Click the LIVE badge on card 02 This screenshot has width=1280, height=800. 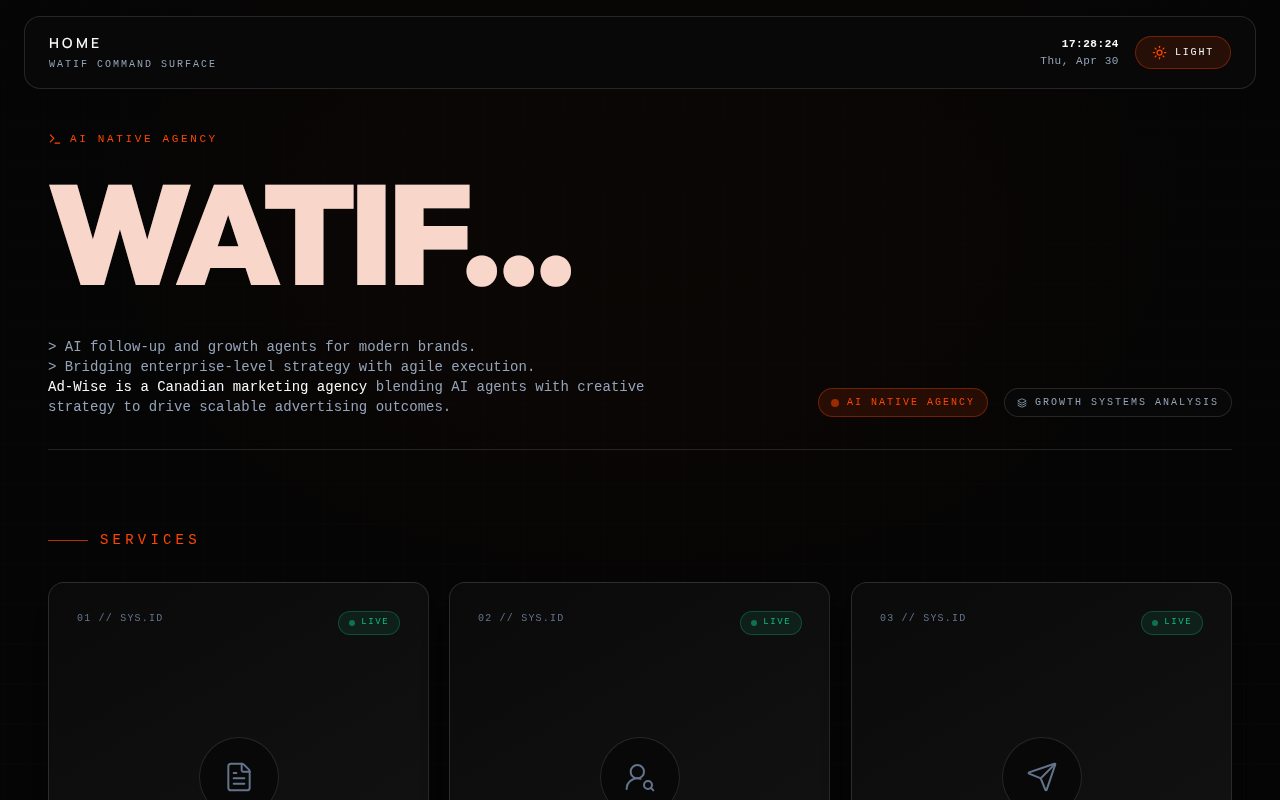coord(771,623)
